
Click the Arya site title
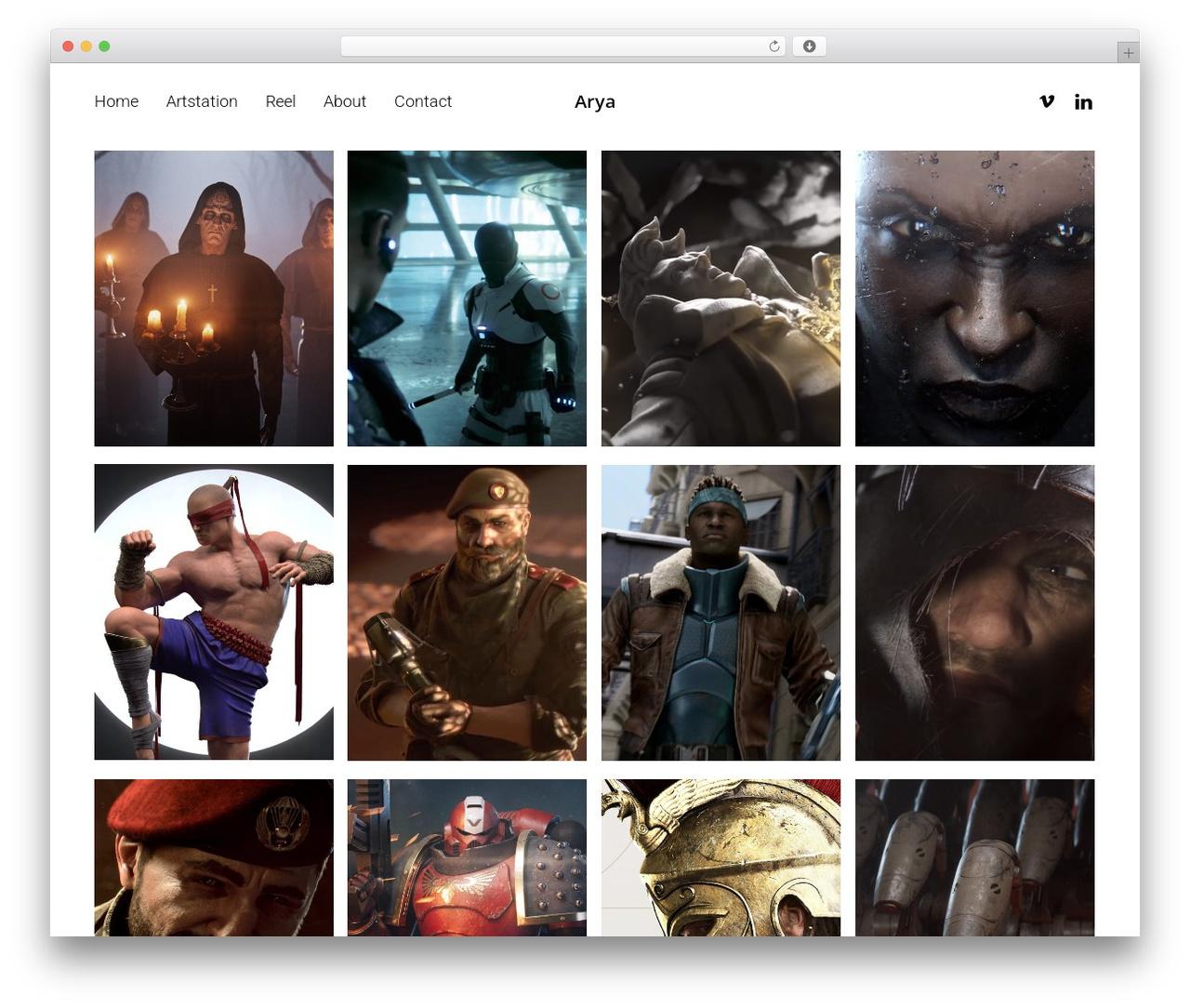(x=595, y=102)
